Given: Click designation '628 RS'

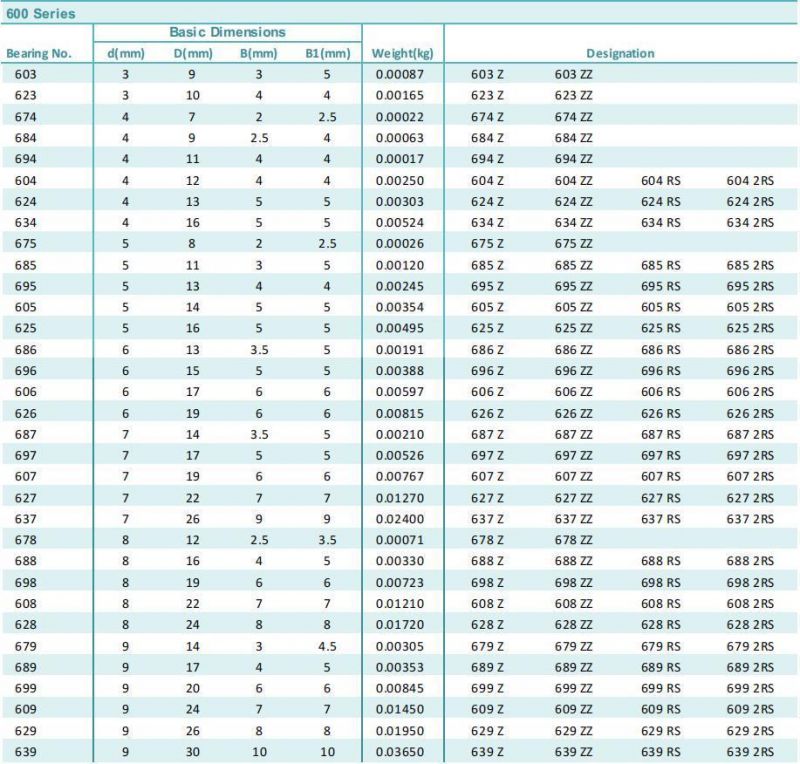Looking at the screenshot, I should 661,625.
